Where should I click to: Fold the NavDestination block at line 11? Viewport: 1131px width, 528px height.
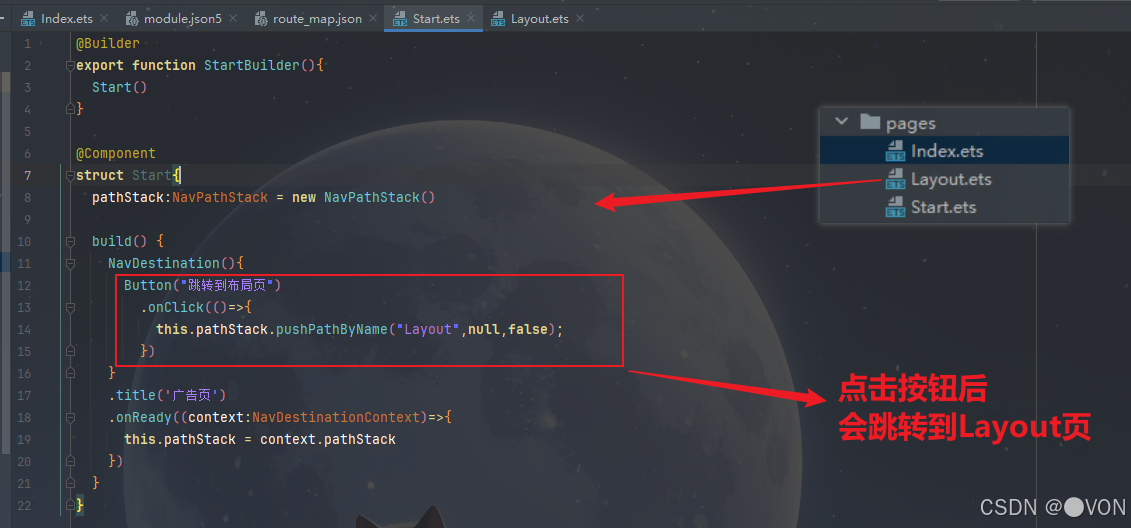[70, 264]
